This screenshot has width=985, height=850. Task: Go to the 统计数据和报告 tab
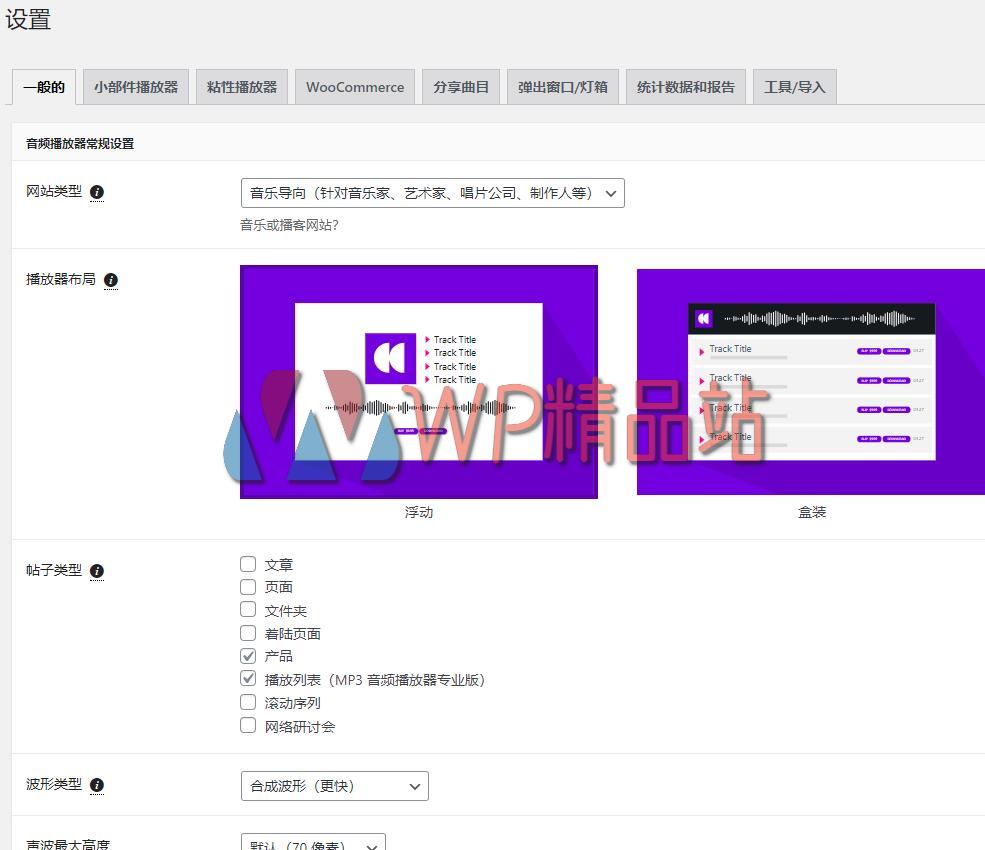point(685,87)
